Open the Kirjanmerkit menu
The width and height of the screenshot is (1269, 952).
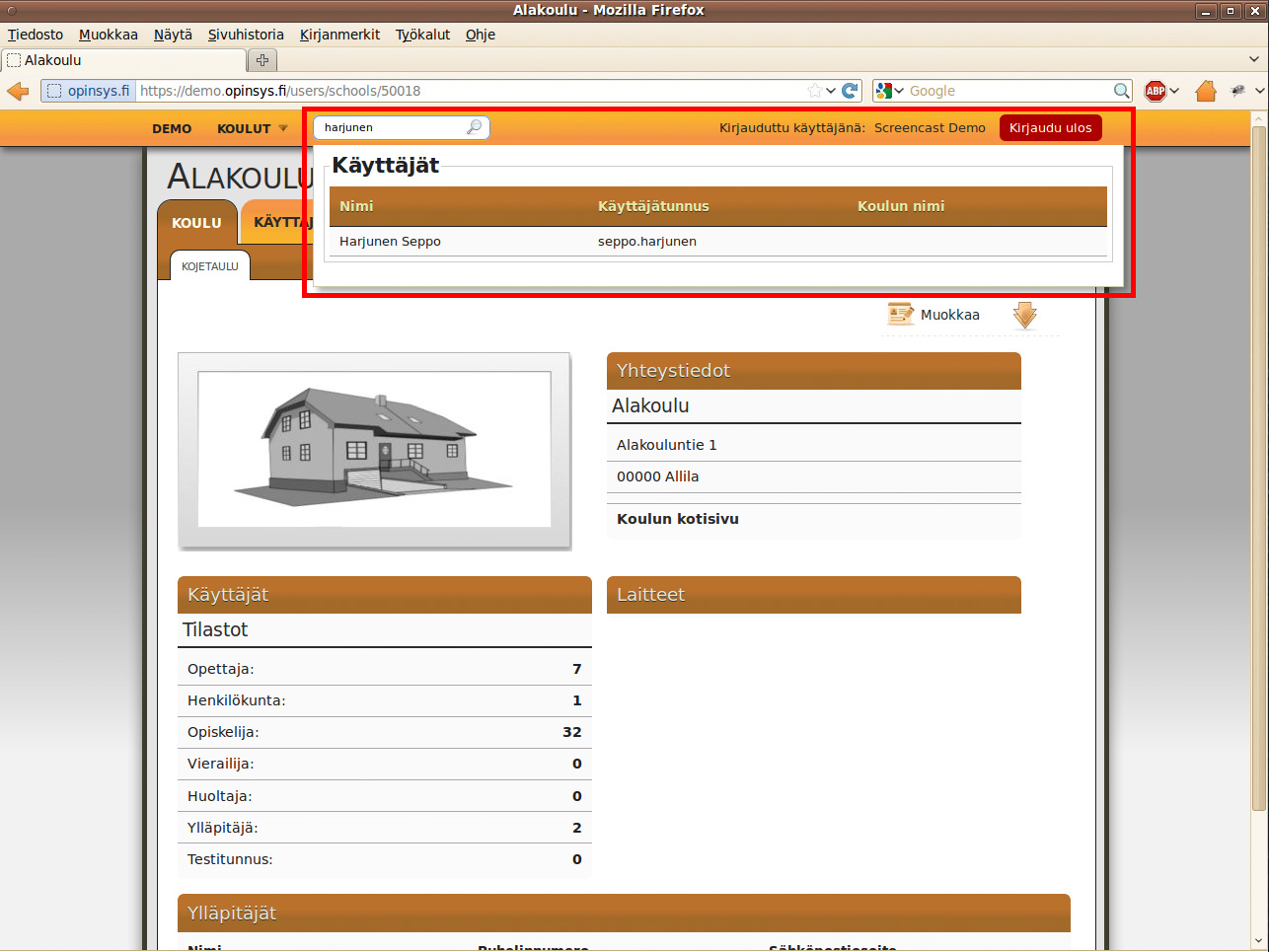pos(339,35)
